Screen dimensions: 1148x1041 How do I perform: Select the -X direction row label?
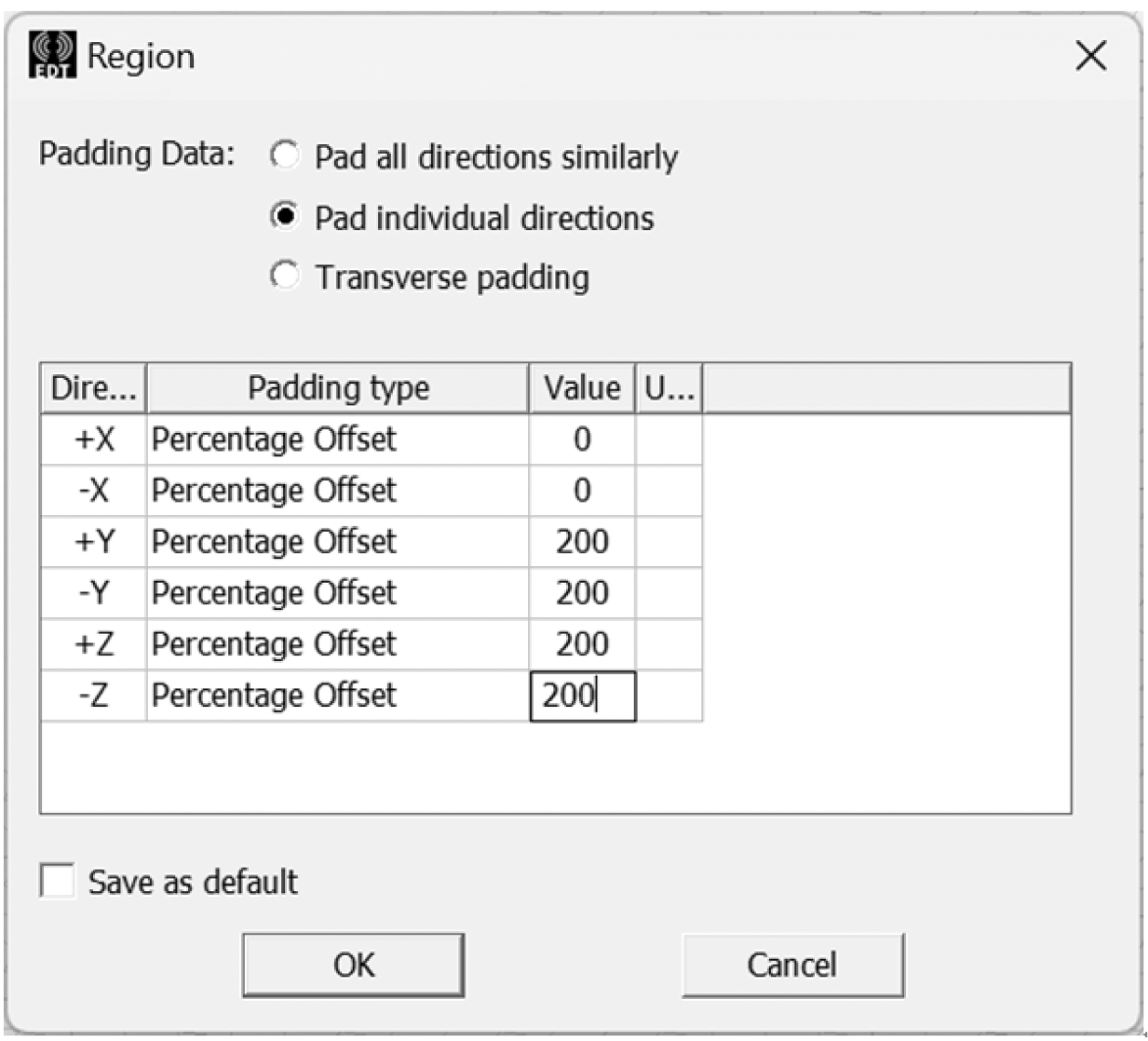(x=94, y=491)
